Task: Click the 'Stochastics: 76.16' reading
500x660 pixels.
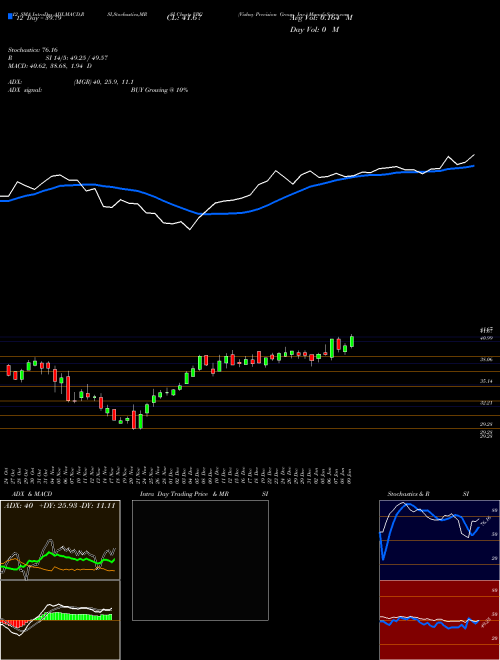Action: pyautogui.click(x=32, y=50)
